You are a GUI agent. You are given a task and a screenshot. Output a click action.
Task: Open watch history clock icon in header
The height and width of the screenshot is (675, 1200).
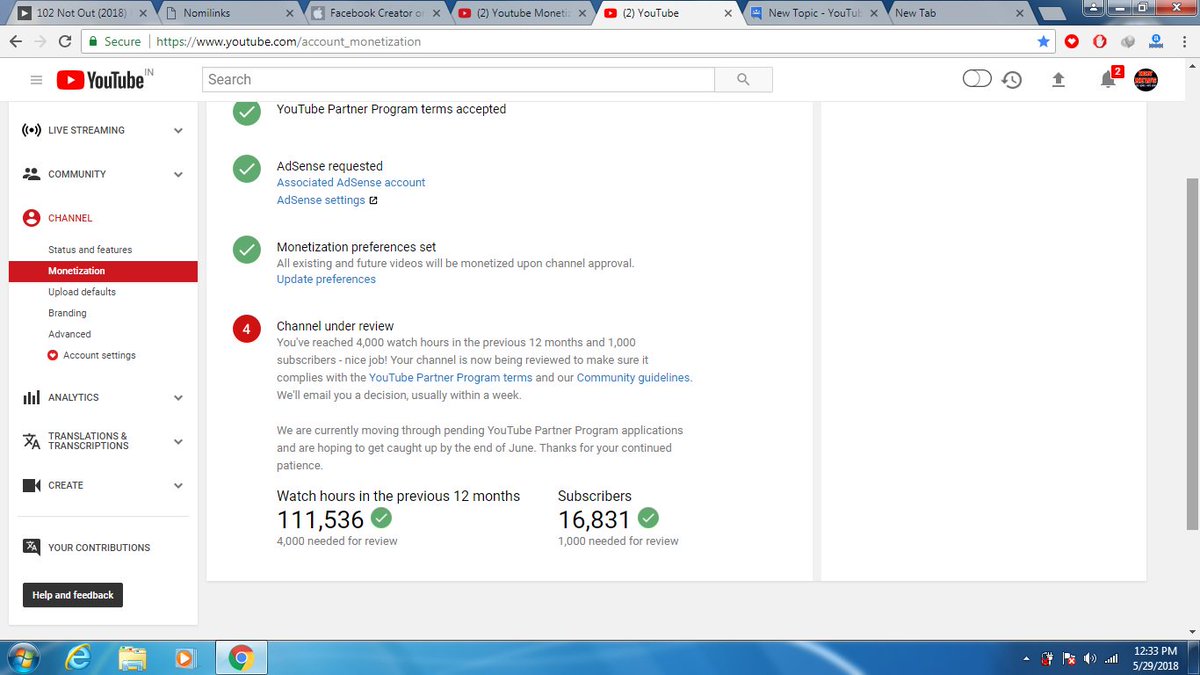[1012, 80]
